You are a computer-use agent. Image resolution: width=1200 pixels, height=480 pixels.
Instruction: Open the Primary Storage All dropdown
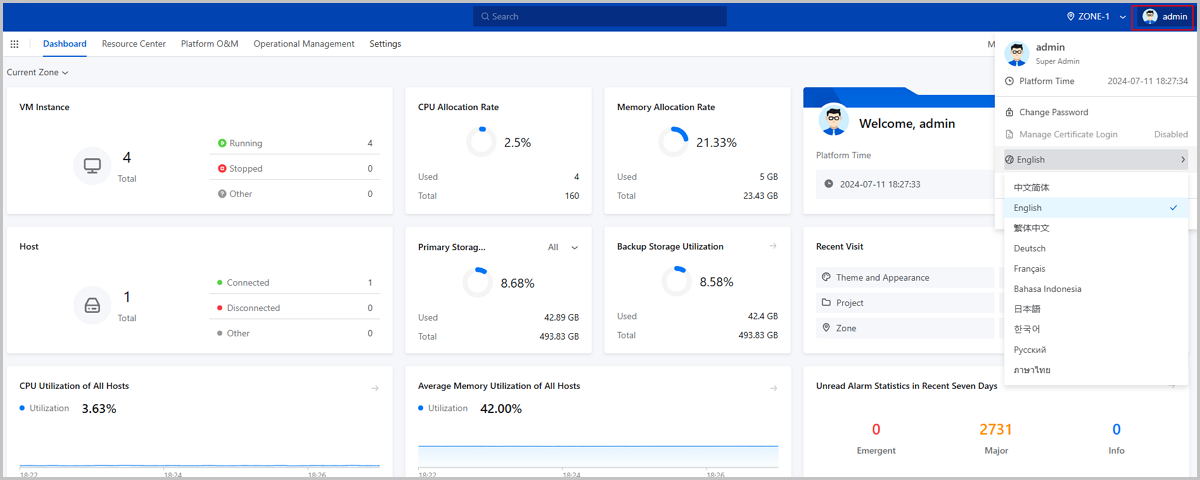click(563, 247)
